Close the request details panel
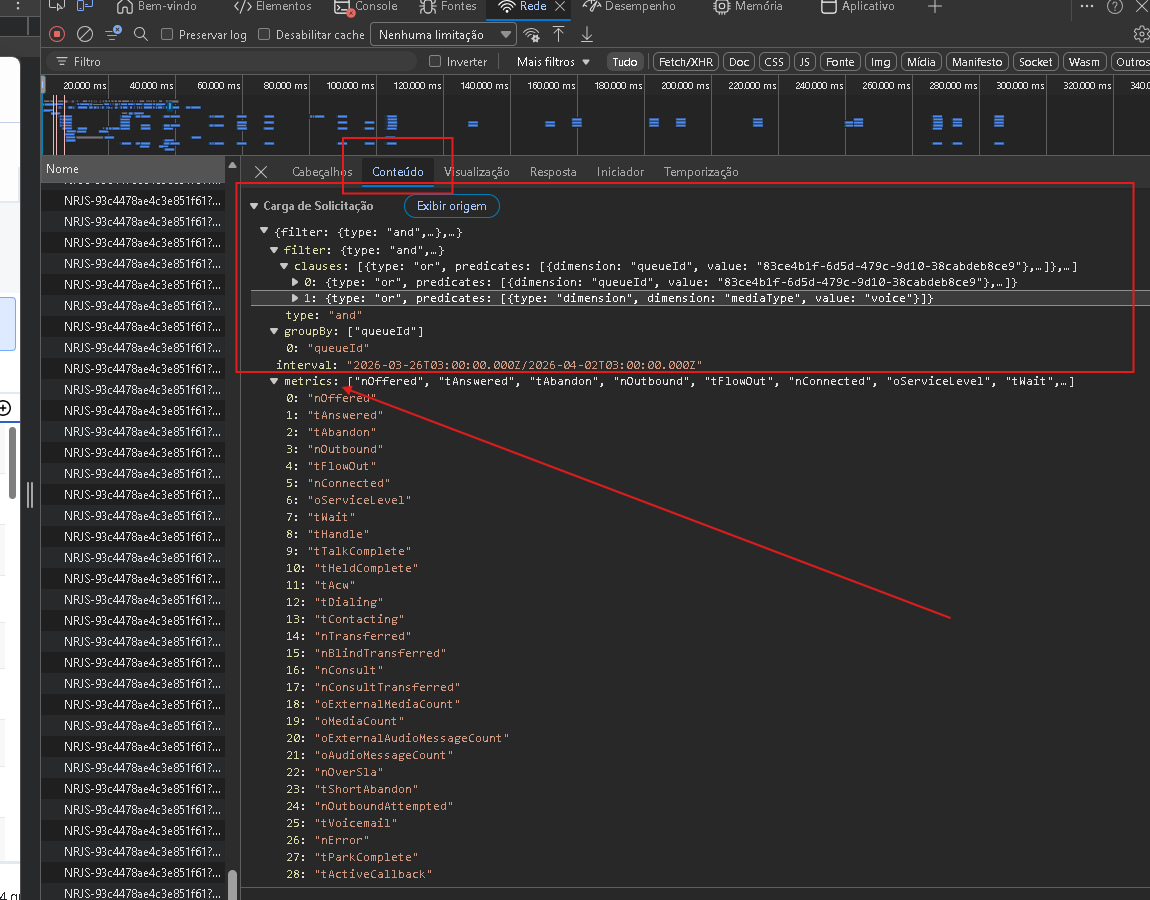Image resolution: width=1150 pixels, height=900 pixels. point(261,172)
